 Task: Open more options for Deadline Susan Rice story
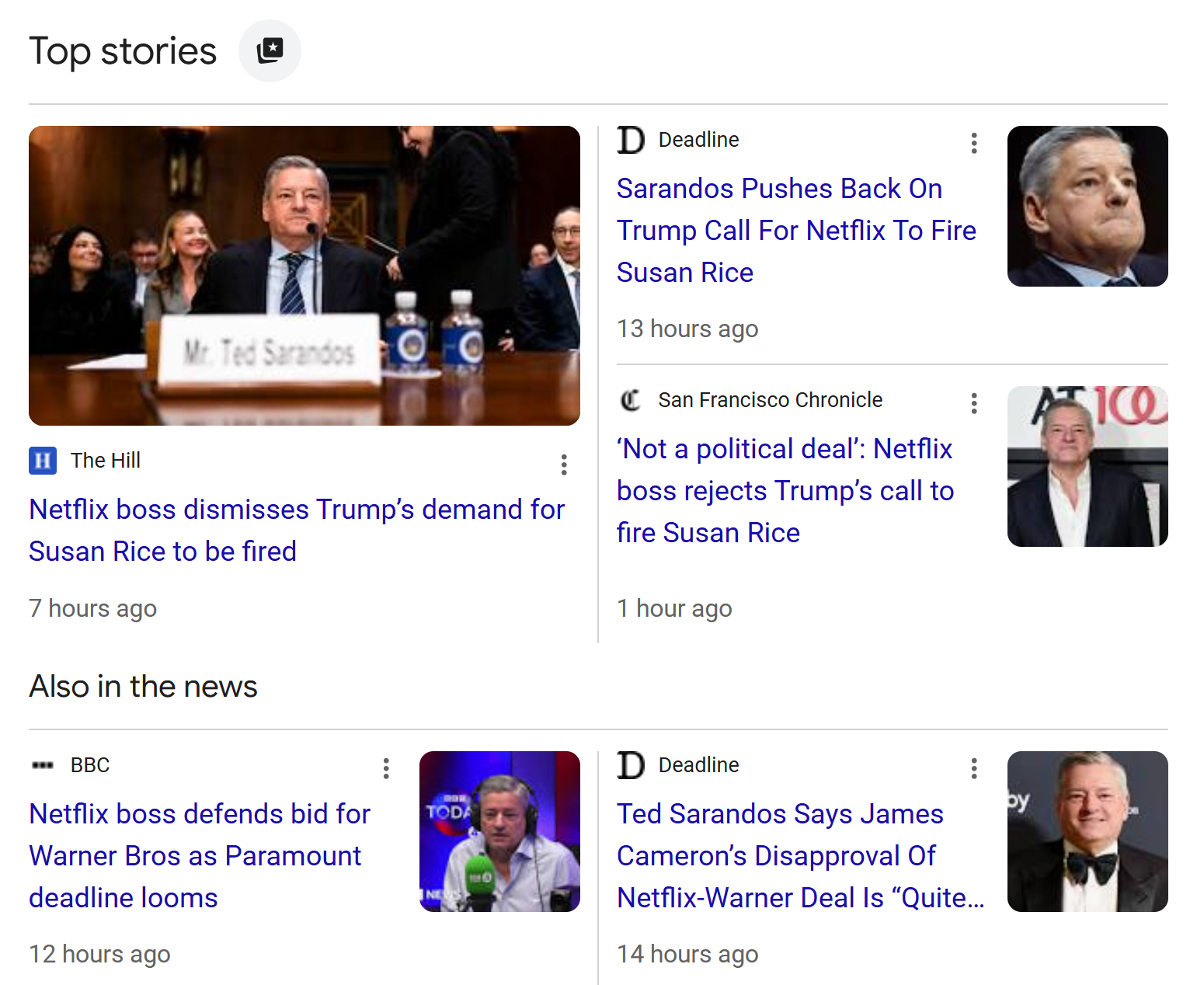tap(973, 143)
